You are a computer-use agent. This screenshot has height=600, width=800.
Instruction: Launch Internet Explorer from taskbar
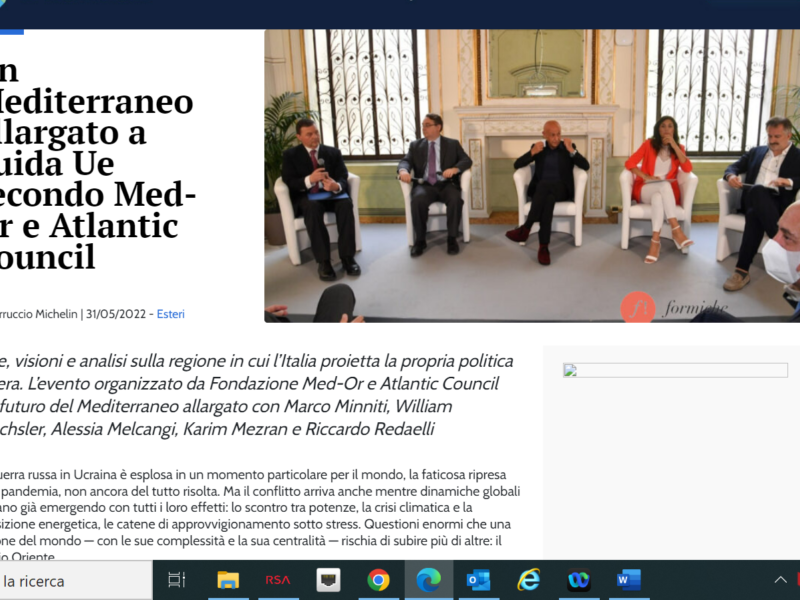[x=529, y=580]
